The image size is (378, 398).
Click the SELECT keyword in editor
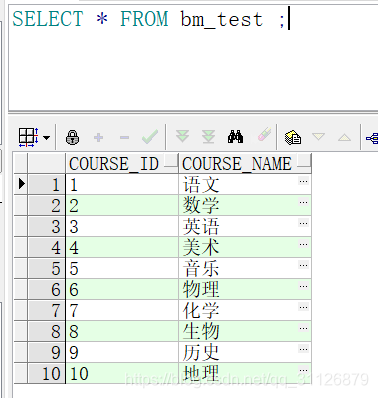48,19
